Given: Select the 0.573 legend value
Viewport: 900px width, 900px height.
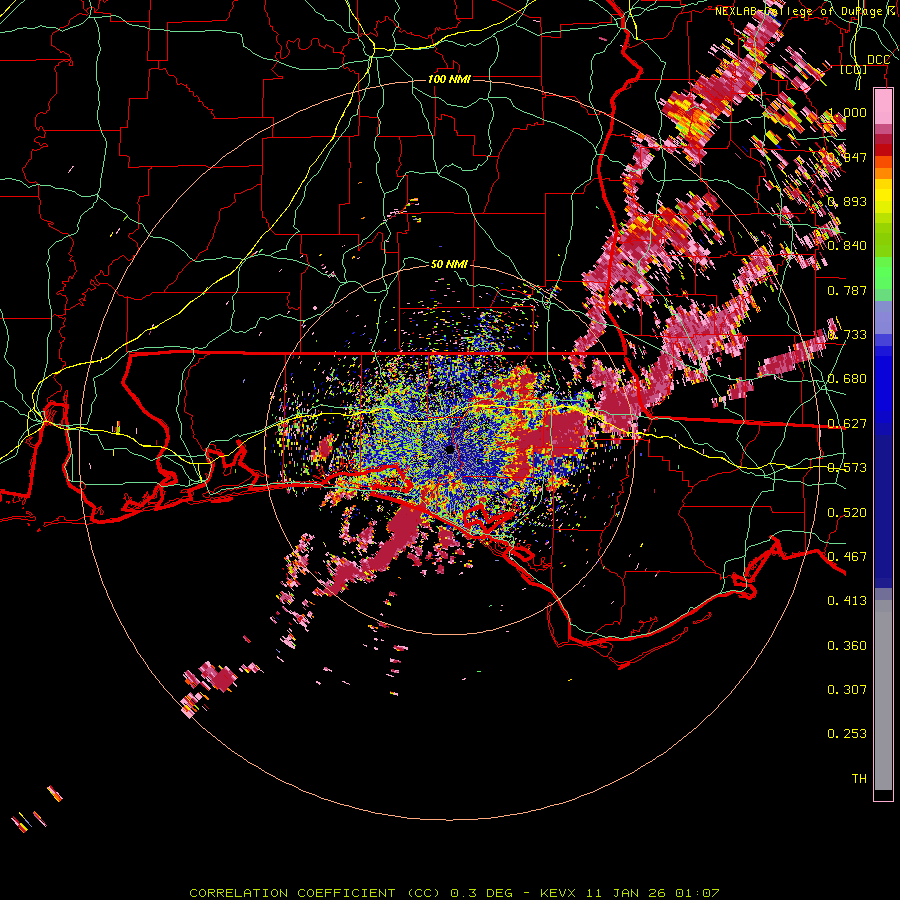Looking at the screenshot, I should coord(847,468).
